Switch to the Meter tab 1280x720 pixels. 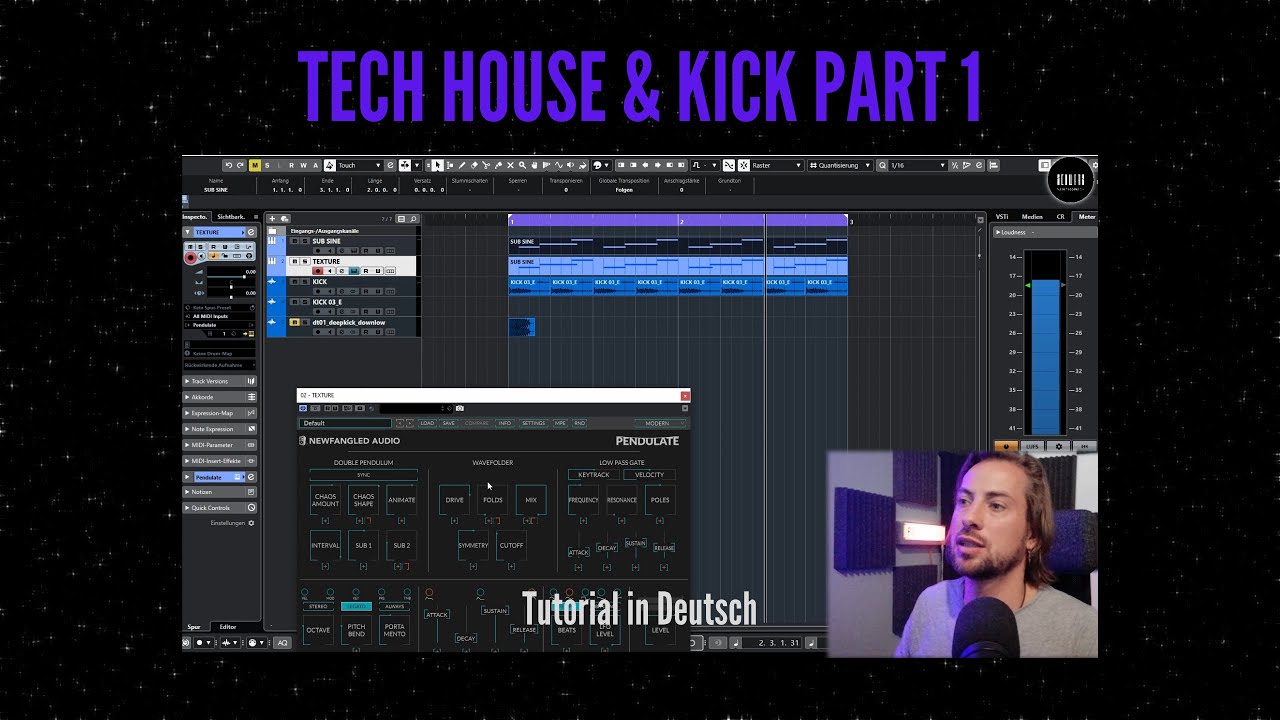[x=1087, y=216]
